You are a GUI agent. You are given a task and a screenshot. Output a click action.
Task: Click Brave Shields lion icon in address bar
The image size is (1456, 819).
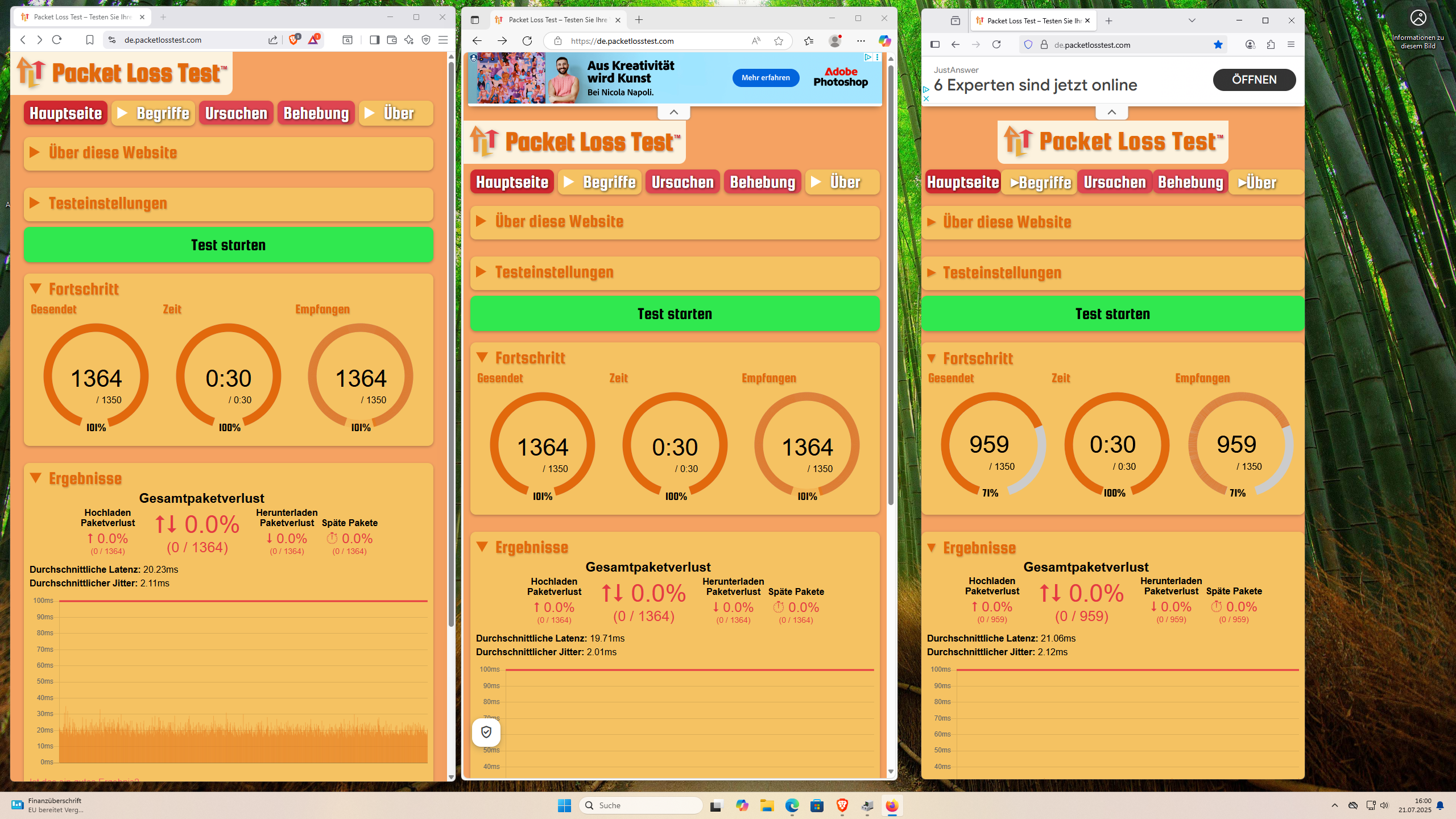[293, 40]
